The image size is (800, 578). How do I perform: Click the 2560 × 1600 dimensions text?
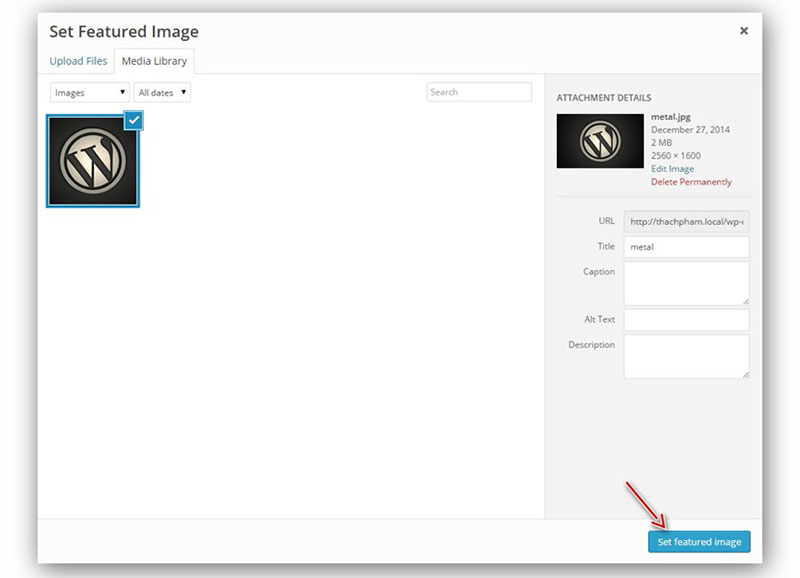[x=676, y=156]
